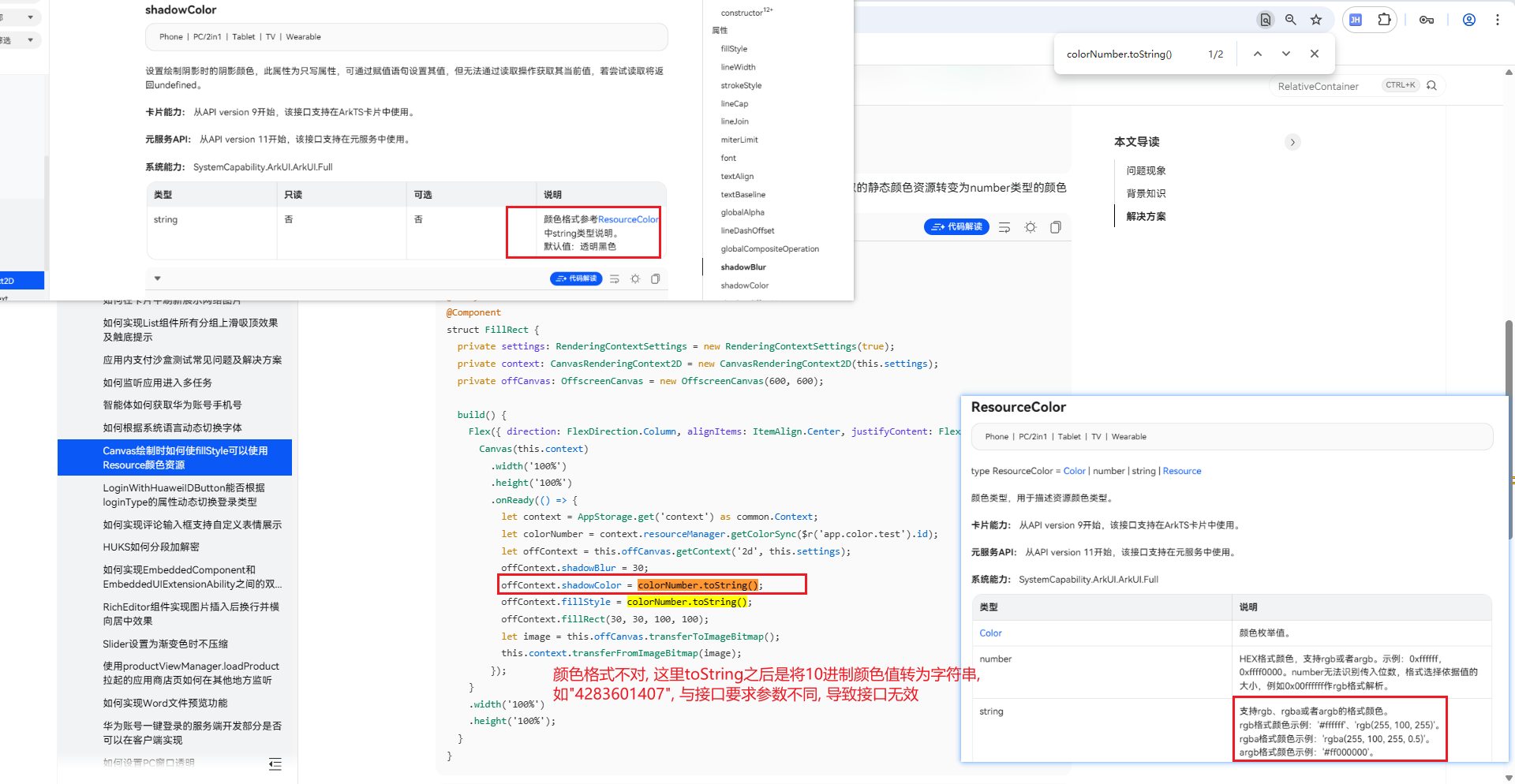Open the second filter dropdown at far left
The image size is (1515, 784).
(x=31, y=40)
